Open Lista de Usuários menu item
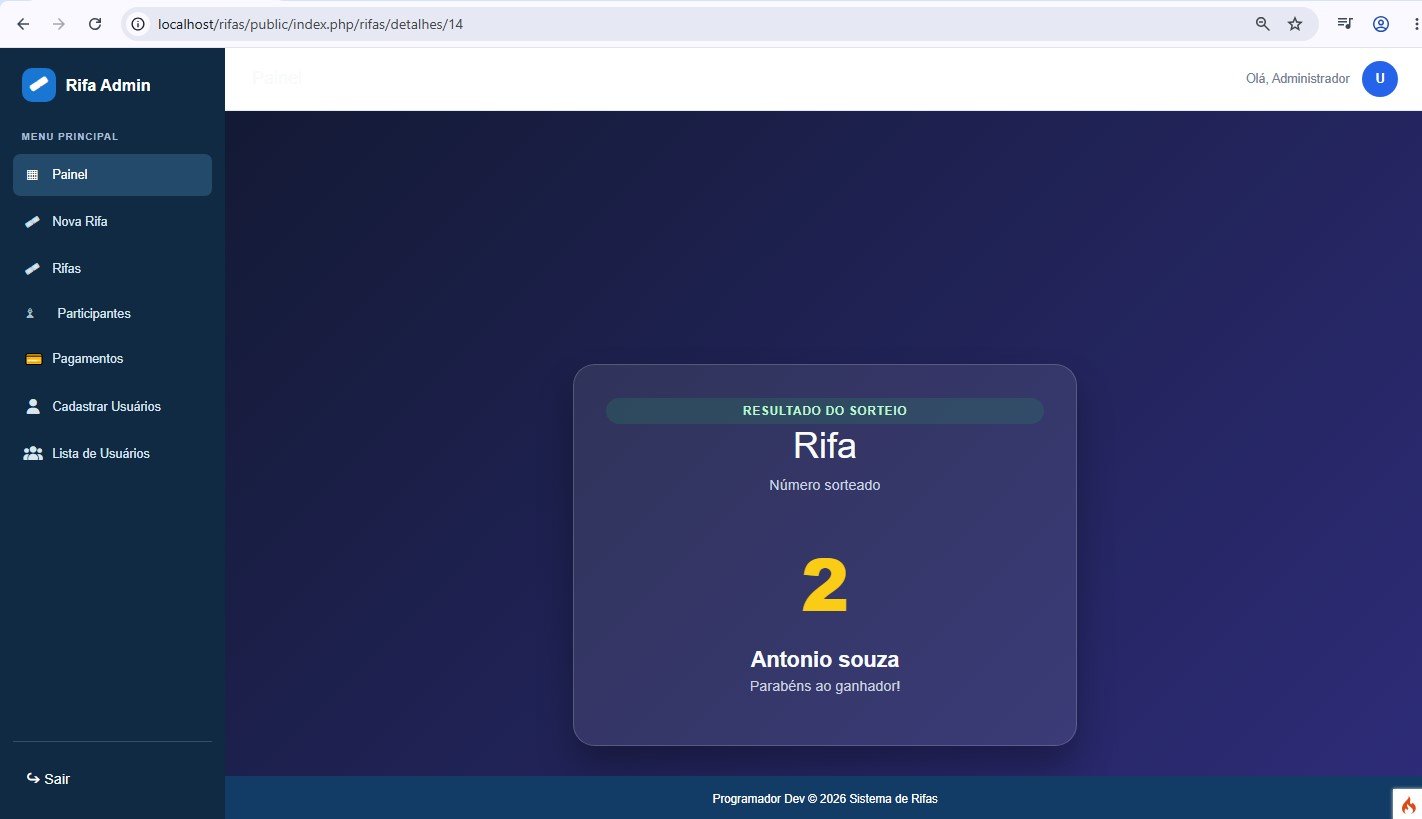The image size is (1422, 819). (x=112, y=454)
